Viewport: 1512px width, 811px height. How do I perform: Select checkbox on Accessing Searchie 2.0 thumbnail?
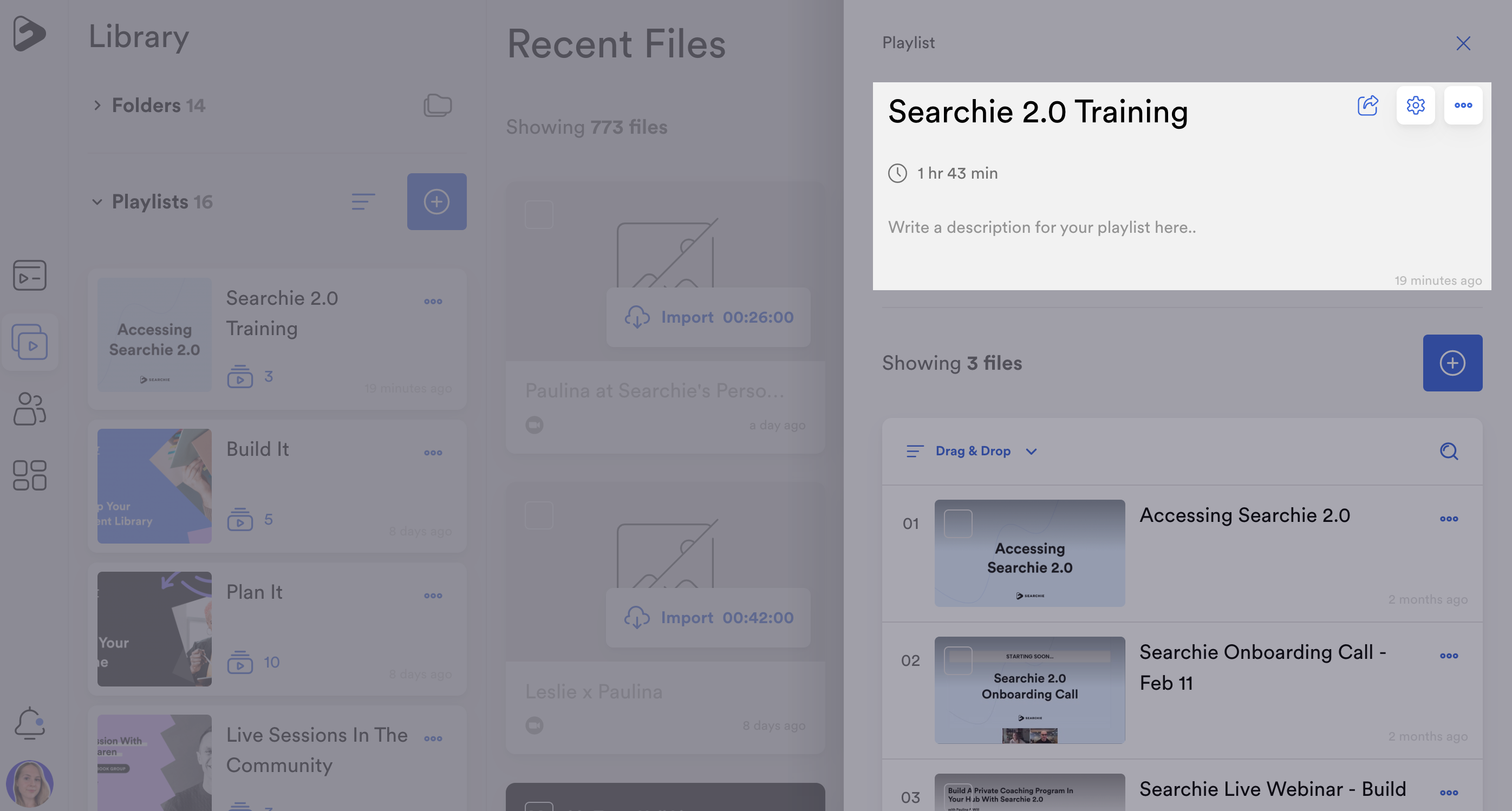click(x=958, y=524)
